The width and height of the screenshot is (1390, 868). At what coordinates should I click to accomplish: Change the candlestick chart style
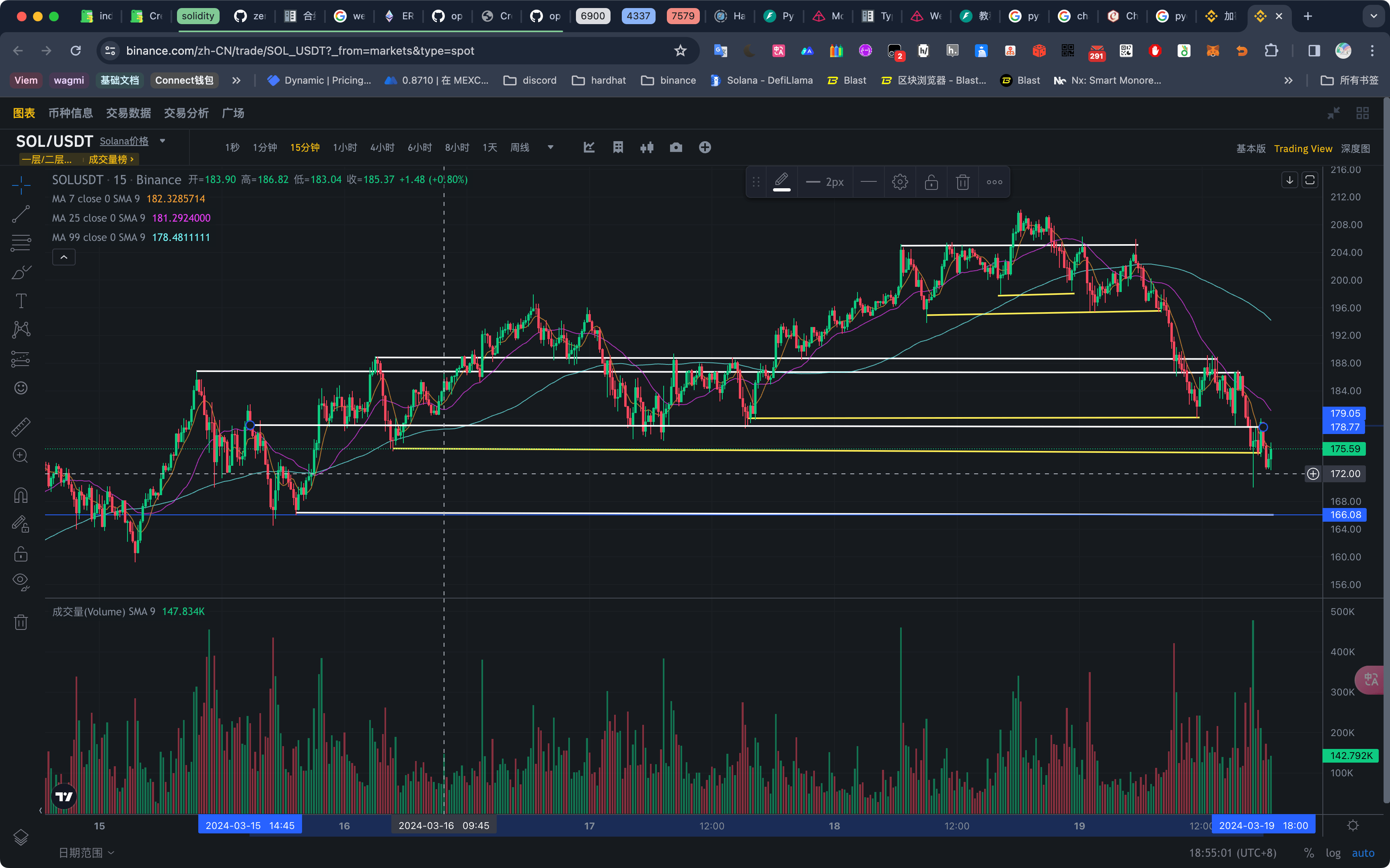pos(647,148)
